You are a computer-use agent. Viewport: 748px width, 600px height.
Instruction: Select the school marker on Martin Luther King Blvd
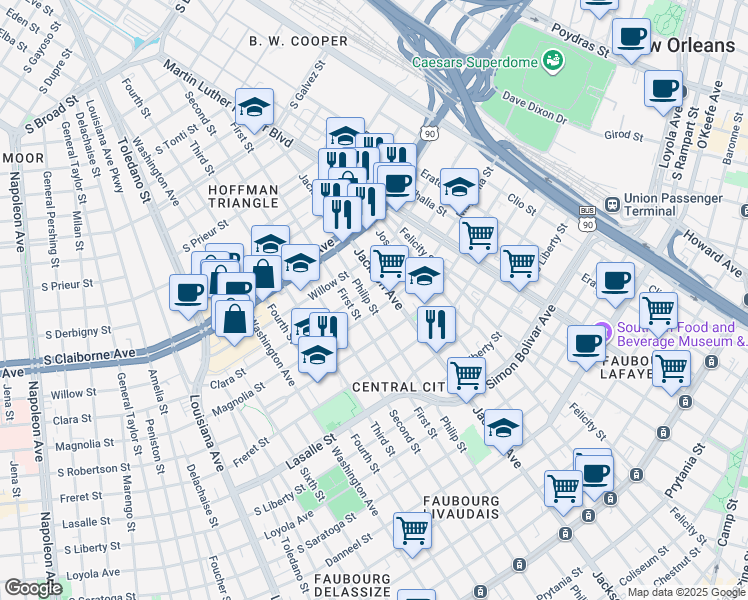pos(256,107)
